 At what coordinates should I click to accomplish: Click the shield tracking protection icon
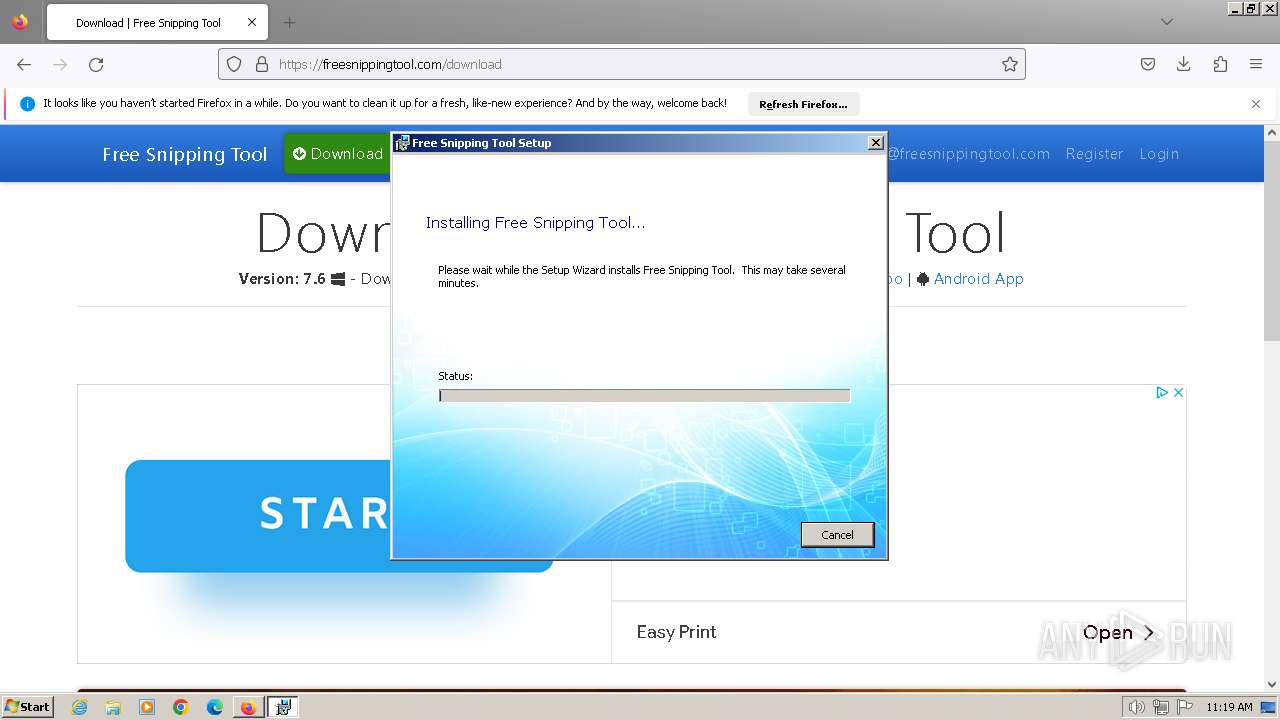[x=234, y=64]
